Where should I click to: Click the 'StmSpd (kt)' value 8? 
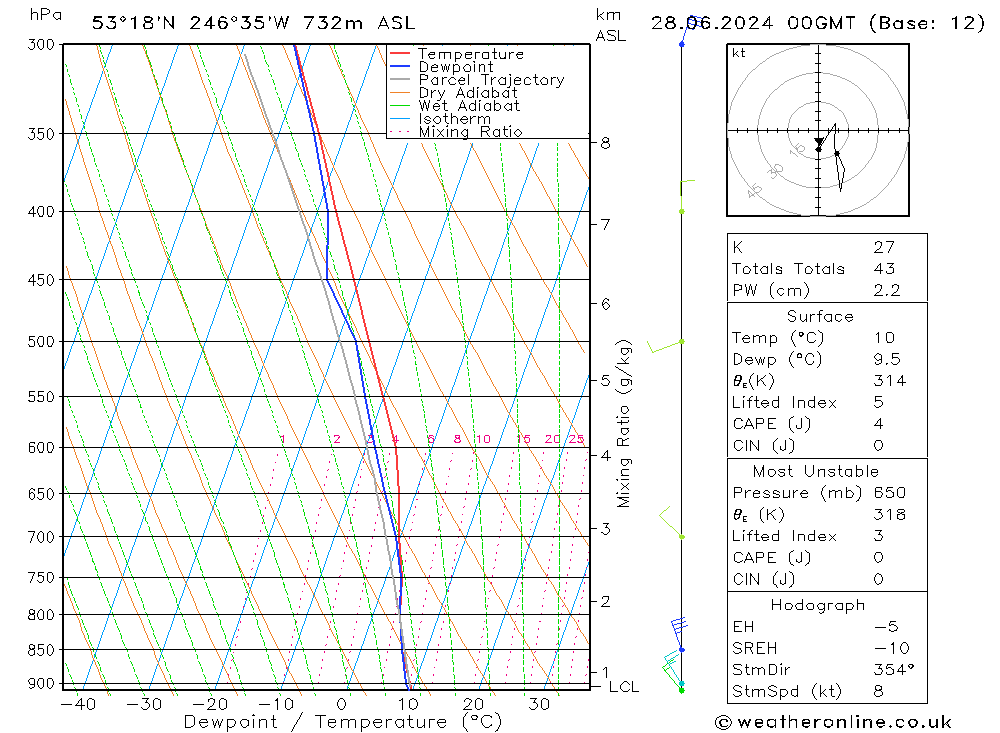pos(879,691)
